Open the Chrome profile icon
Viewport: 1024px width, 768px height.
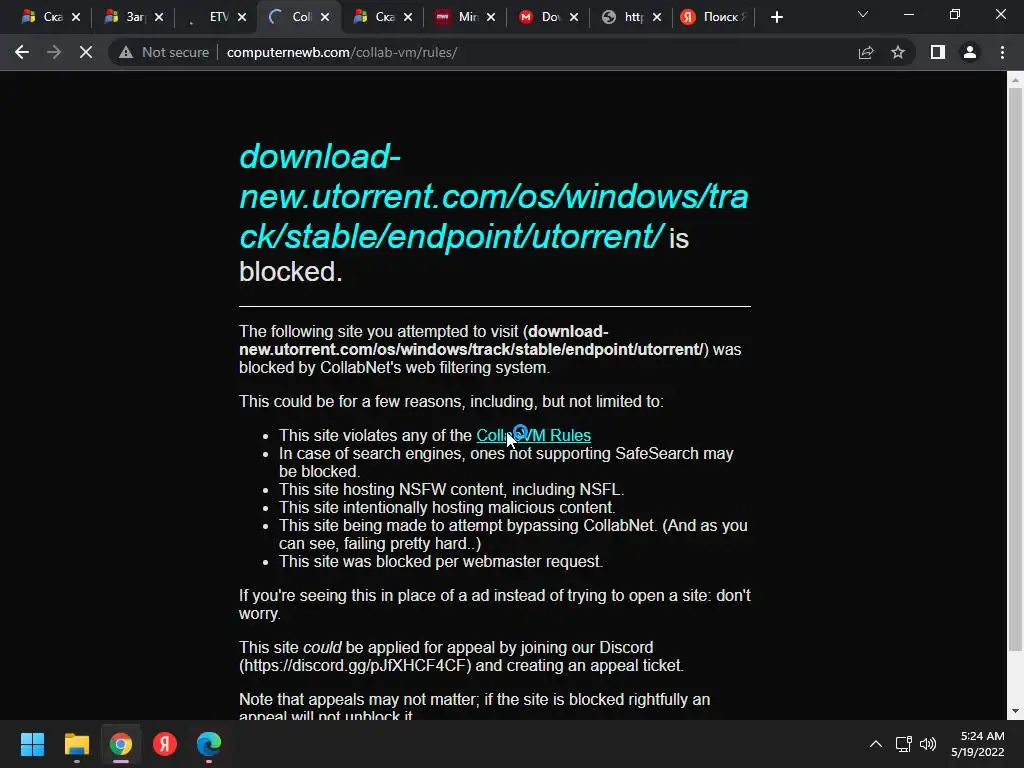coord(970,52)
